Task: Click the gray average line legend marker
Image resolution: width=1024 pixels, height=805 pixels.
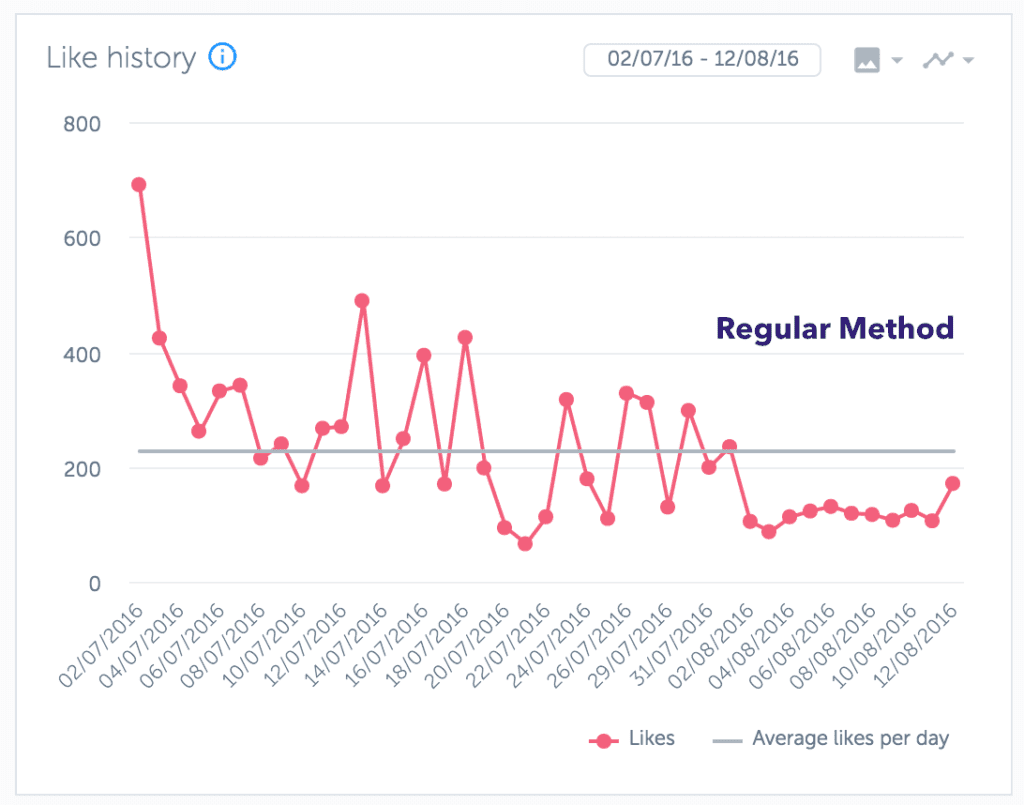Action: 727,741
